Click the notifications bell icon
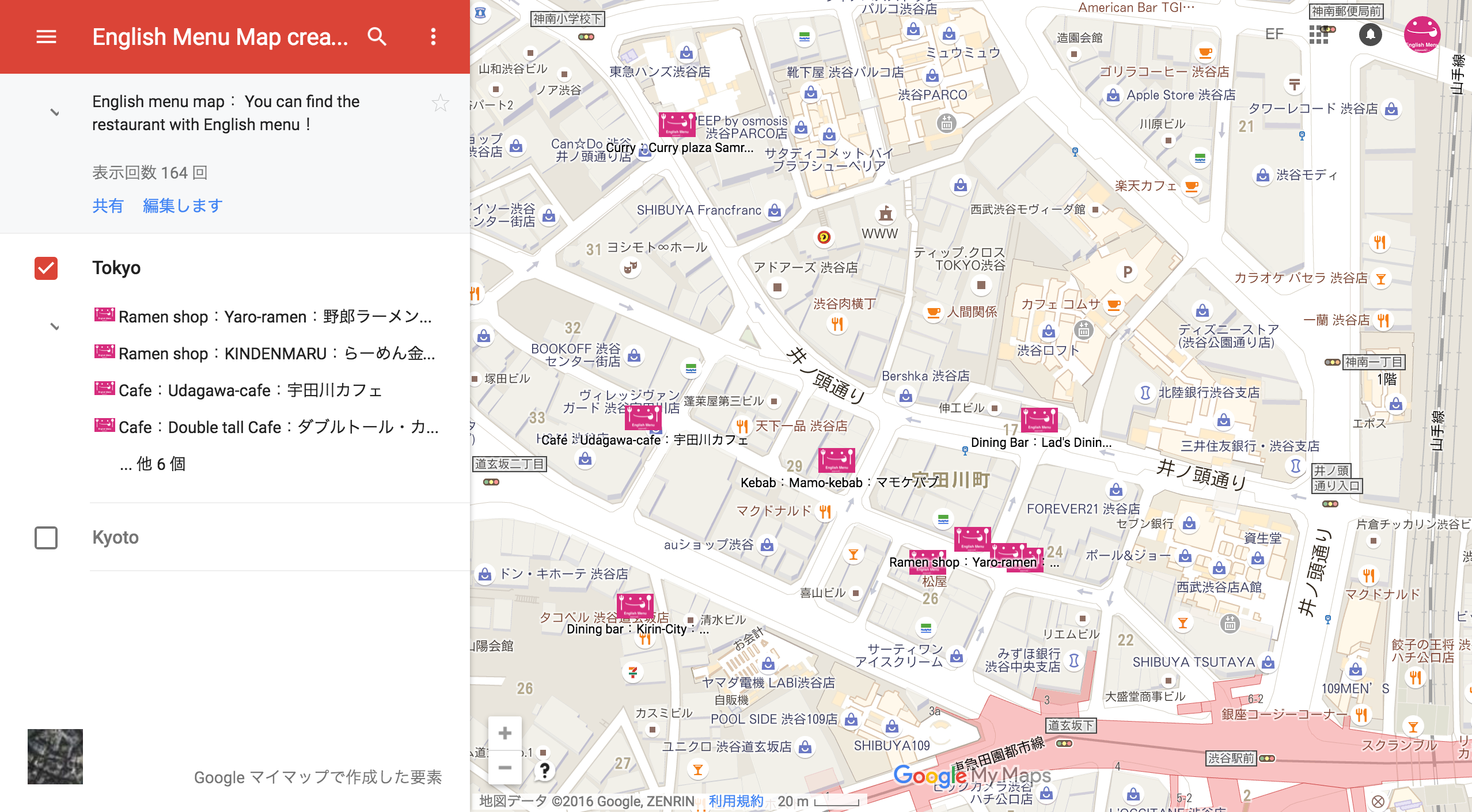Viewport: 1472px width, 812px height. [1370, 35]
